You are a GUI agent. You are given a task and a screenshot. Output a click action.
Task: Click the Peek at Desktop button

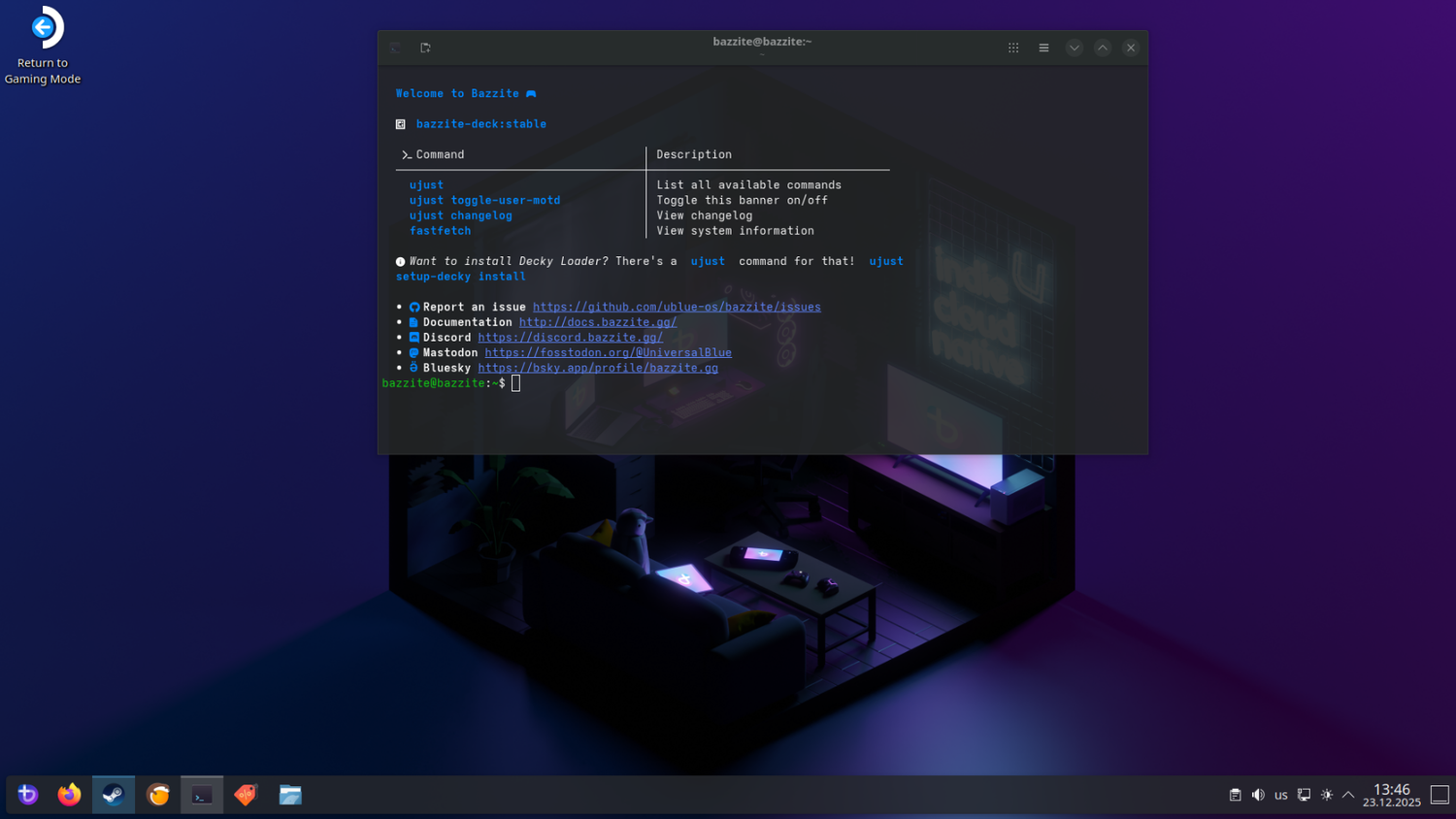point(1439,795)
